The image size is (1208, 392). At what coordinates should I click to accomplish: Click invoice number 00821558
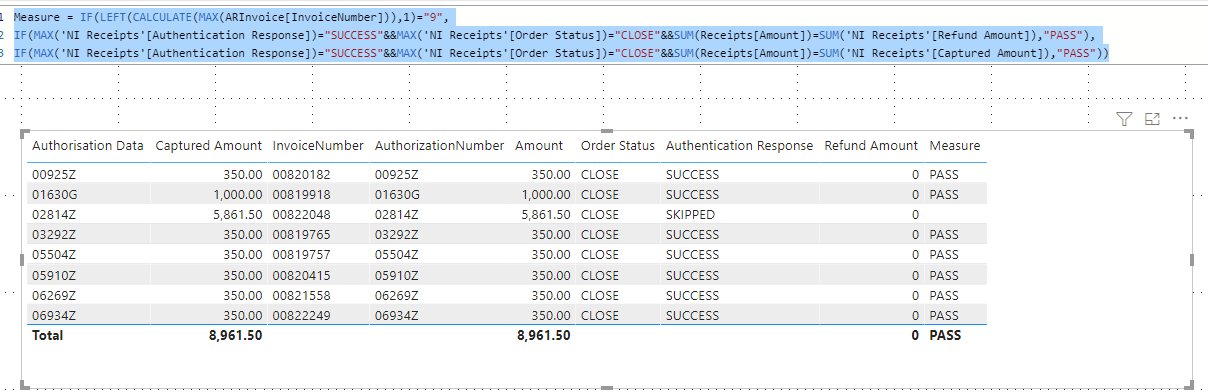click(301, 296)
